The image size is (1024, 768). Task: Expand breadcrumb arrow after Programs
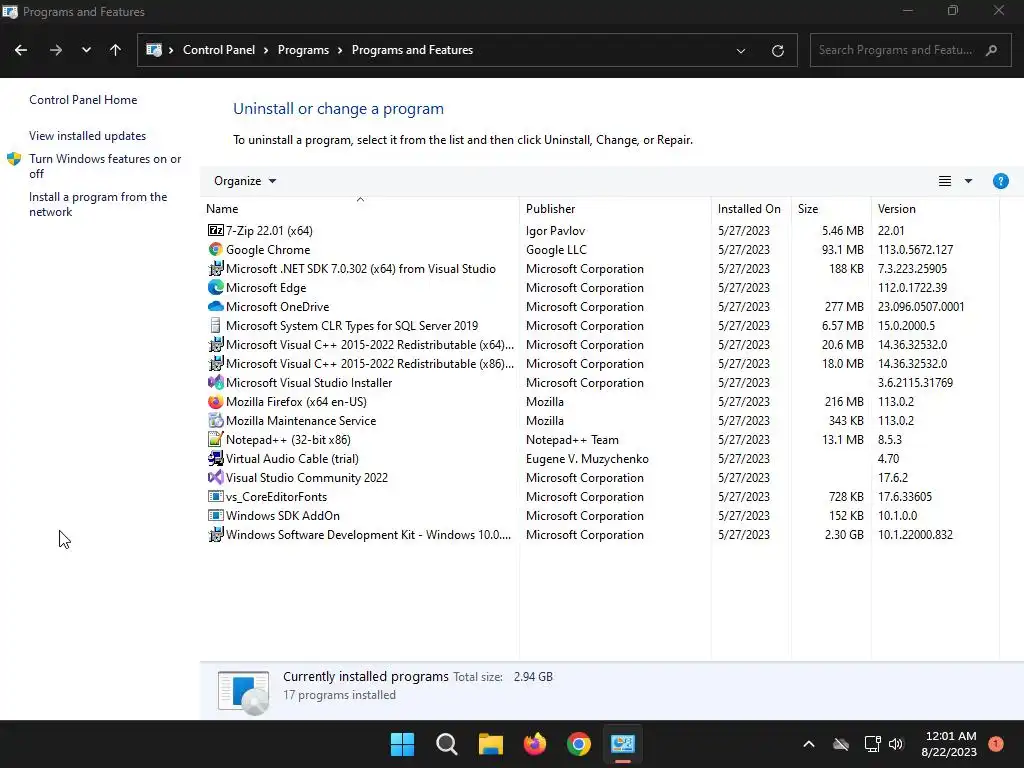(x=340, y=50)
